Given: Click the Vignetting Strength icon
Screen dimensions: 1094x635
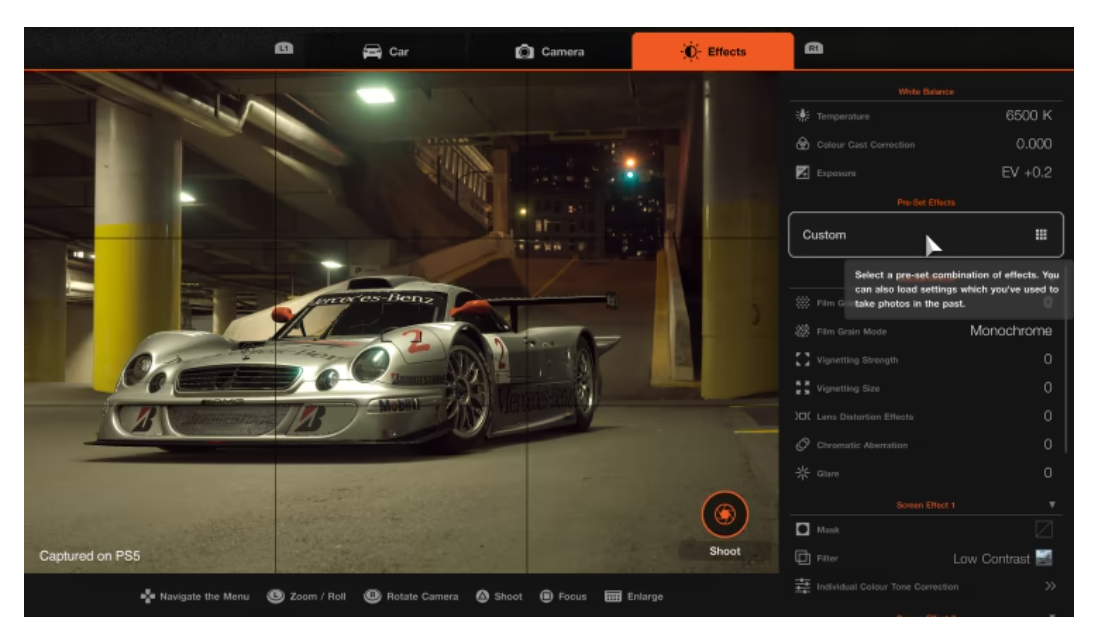Looking at the screenshot, I should [802, 359].
